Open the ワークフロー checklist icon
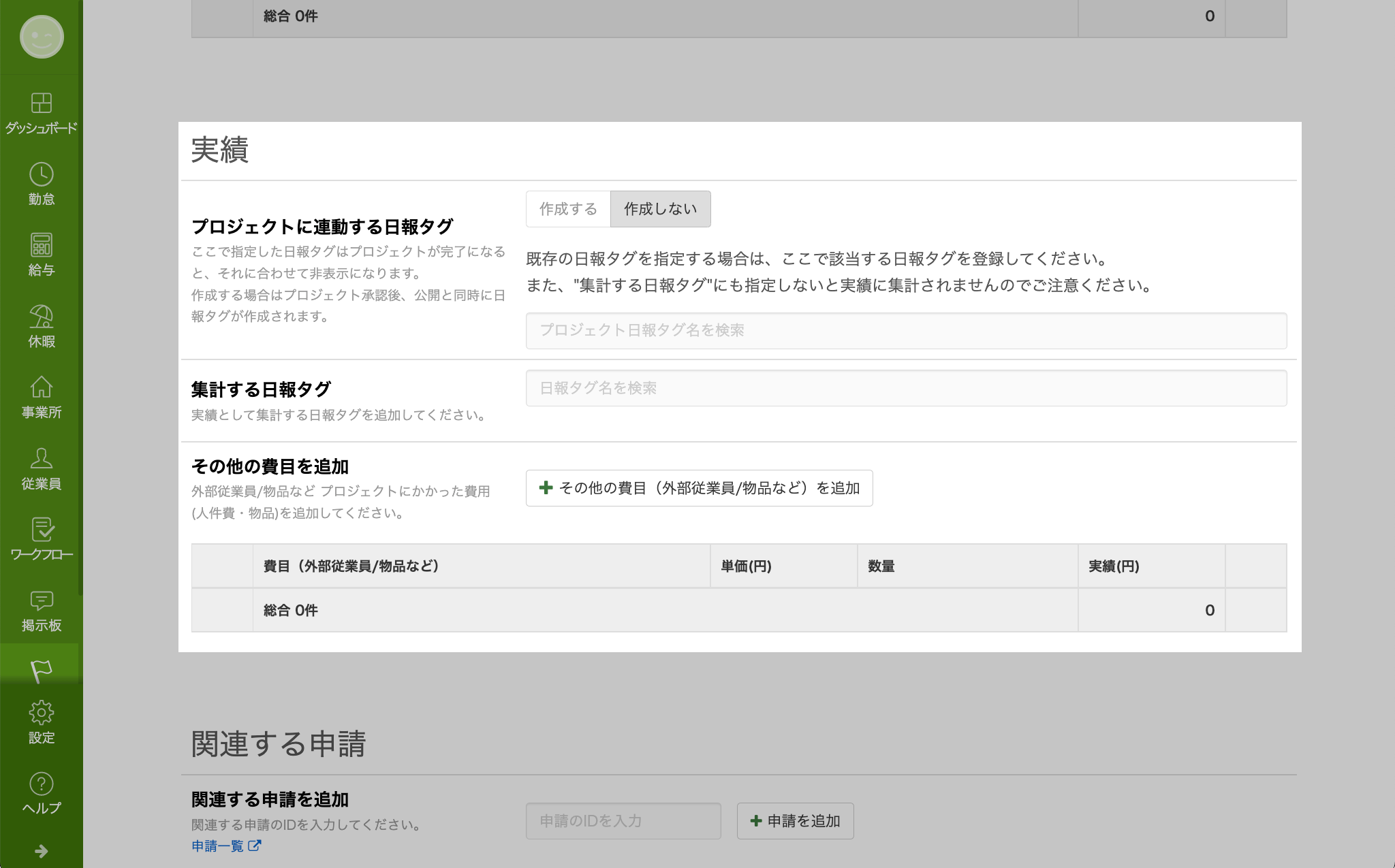The width and height of the screenshot is (1395, 868). (x=41, y=530)
